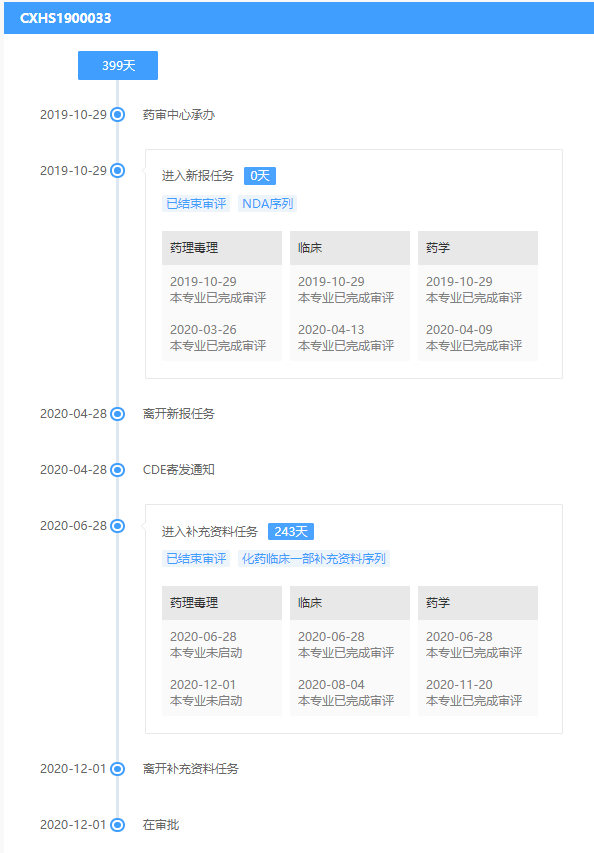Click the CDE寄发通知 event label

click(178, 470)
